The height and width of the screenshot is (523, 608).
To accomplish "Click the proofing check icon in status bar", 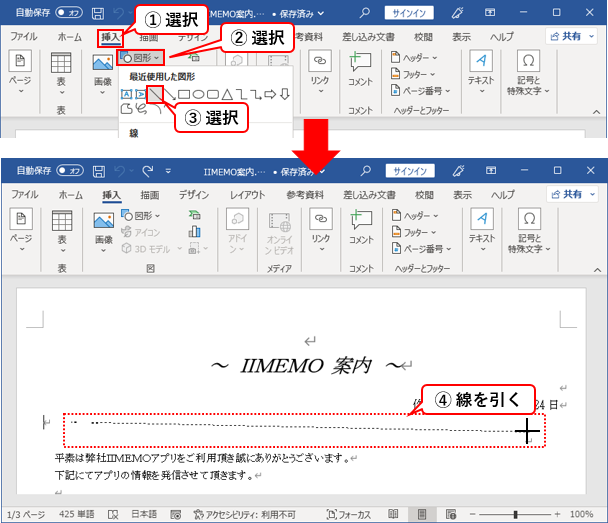I will tap(113, 514).
